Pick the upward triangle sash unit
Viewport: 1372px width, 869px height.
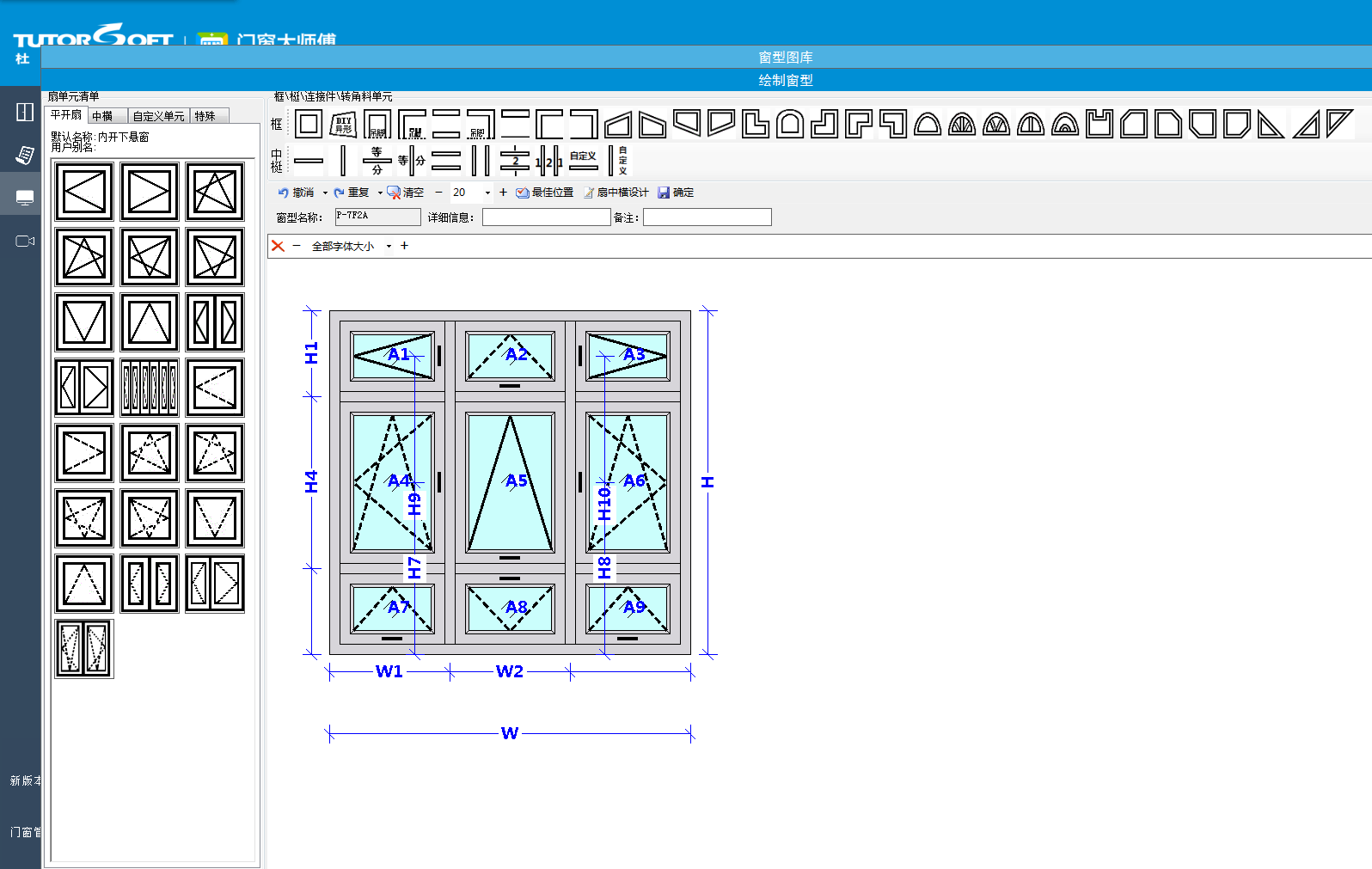tap(150, 322)
